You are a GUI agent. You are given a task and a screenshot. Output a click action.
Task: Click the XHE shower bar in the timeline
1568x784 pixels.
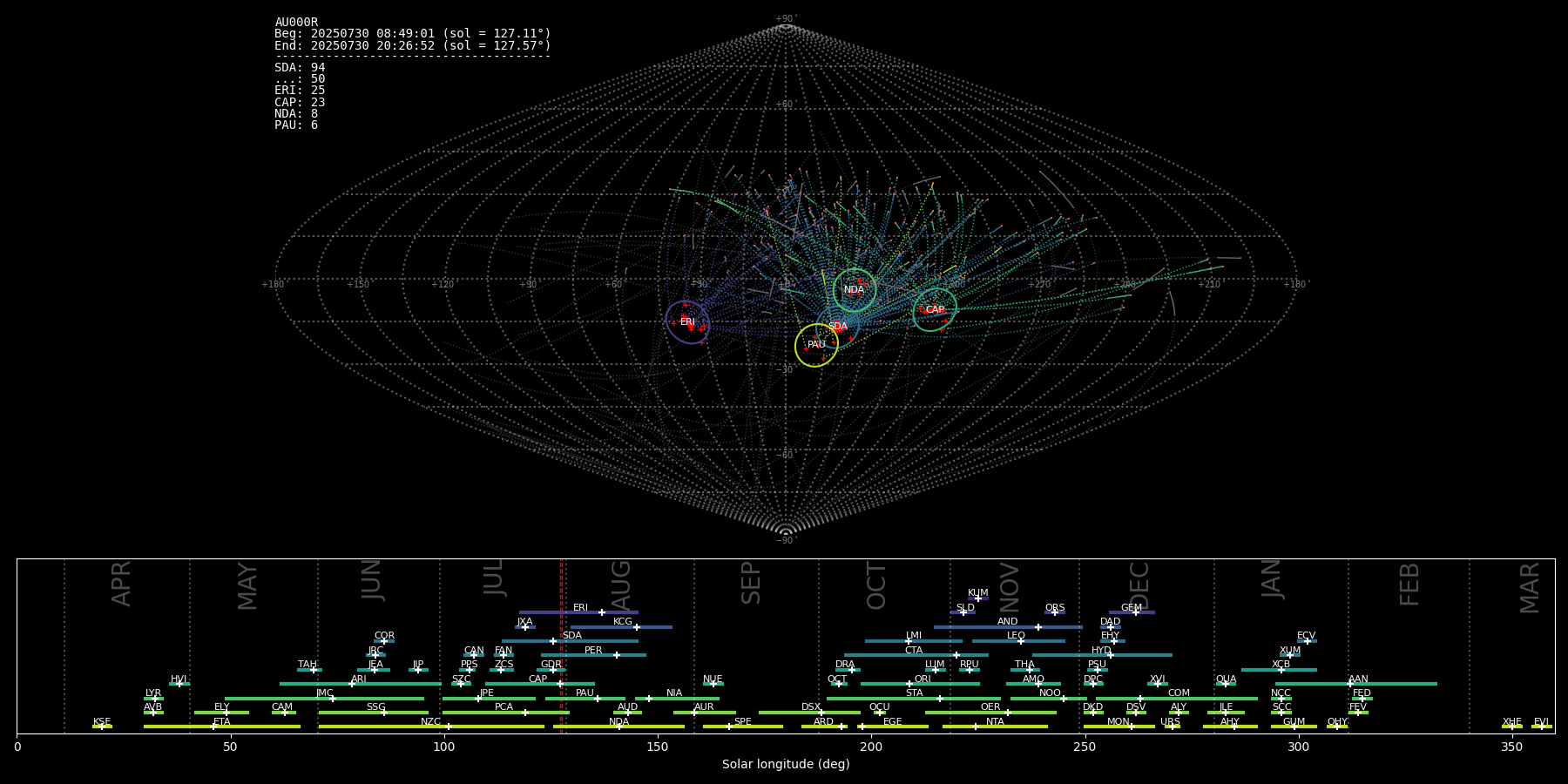(x=1512, y=727)
